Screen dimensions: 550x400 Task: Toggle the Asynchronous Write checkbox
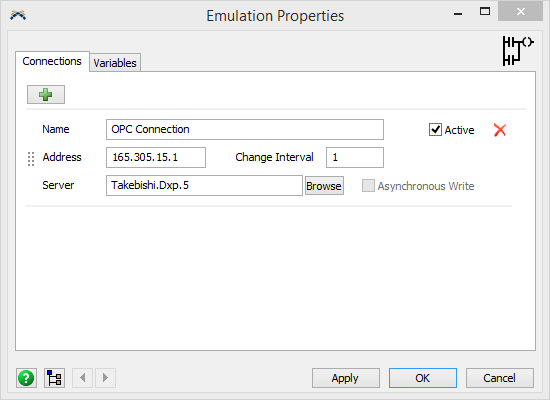point(368,186)
